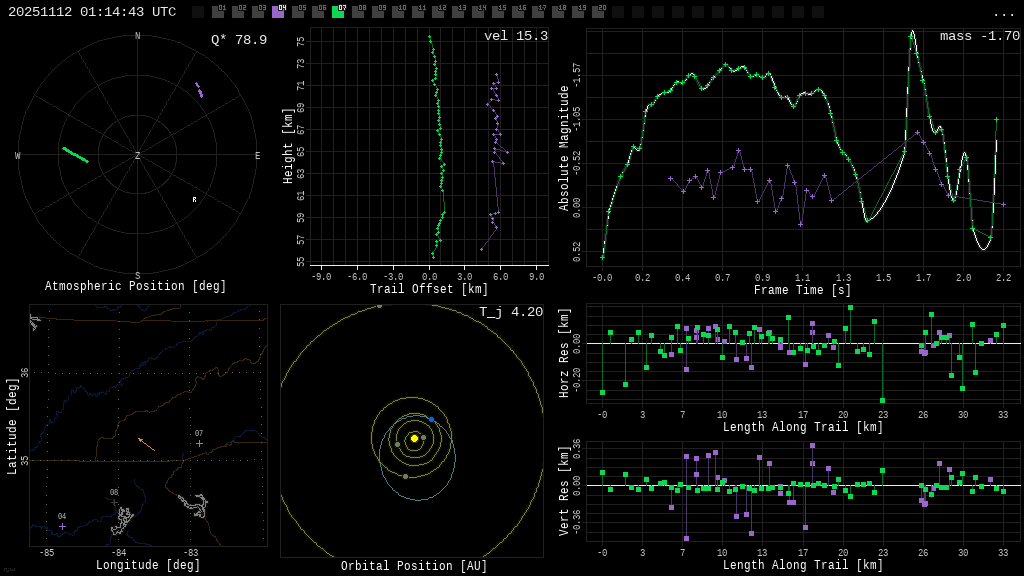1024x576 pixels.
Task: Toggle the station 01 indicator box
Action: pyautogui.click(x=218, y=12)
